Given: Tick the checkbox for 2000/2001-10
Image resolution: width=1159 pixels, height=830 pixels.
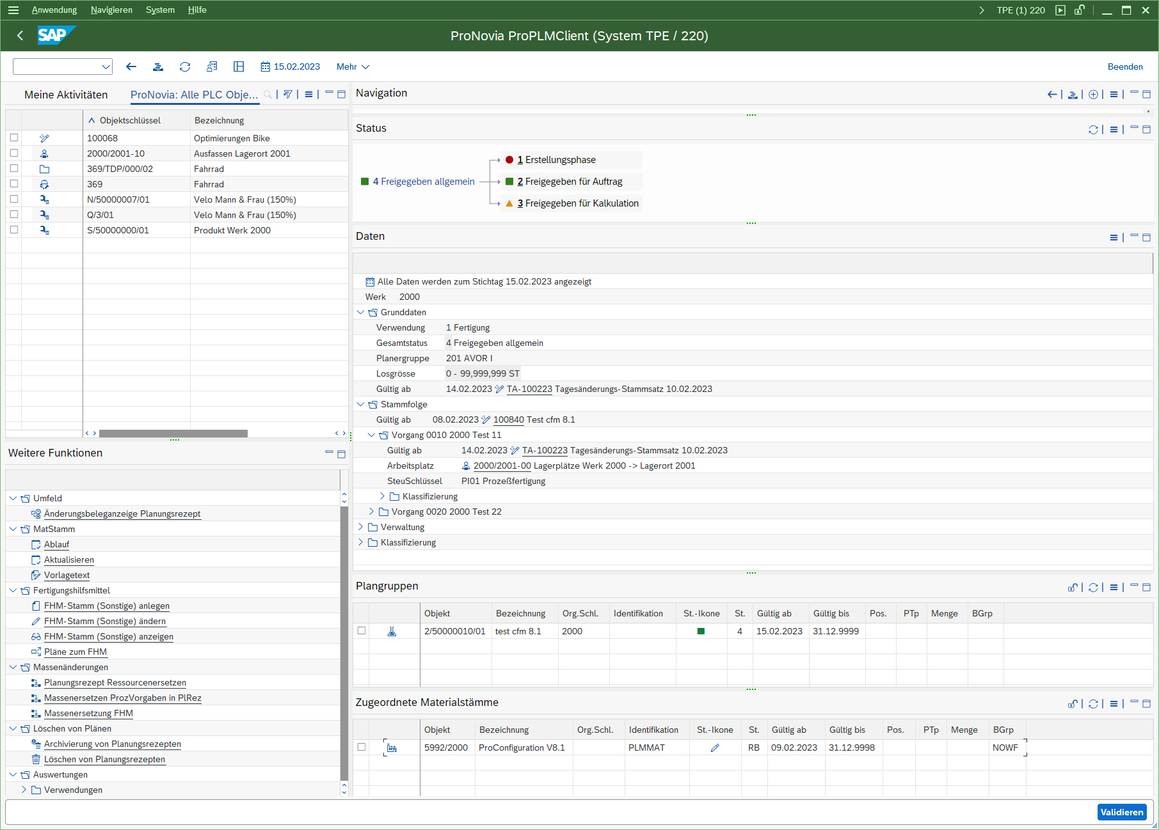Looking at the screenshot, I should (14, 153).
